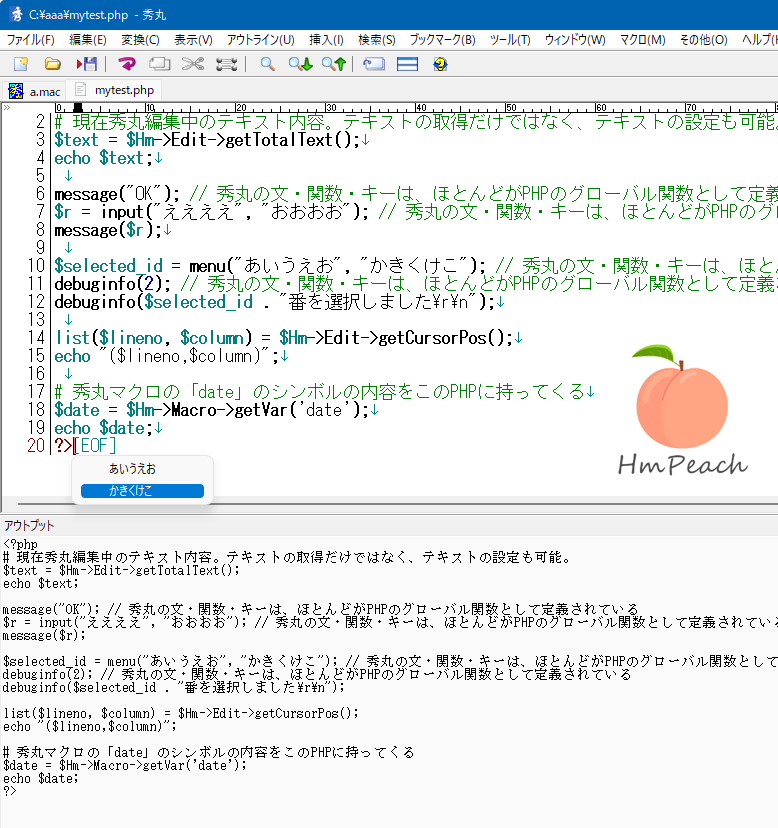Click $selected_id on line 10
This screenshot has height=828, width=778.
pyautogui.click(x=108, y=266)
